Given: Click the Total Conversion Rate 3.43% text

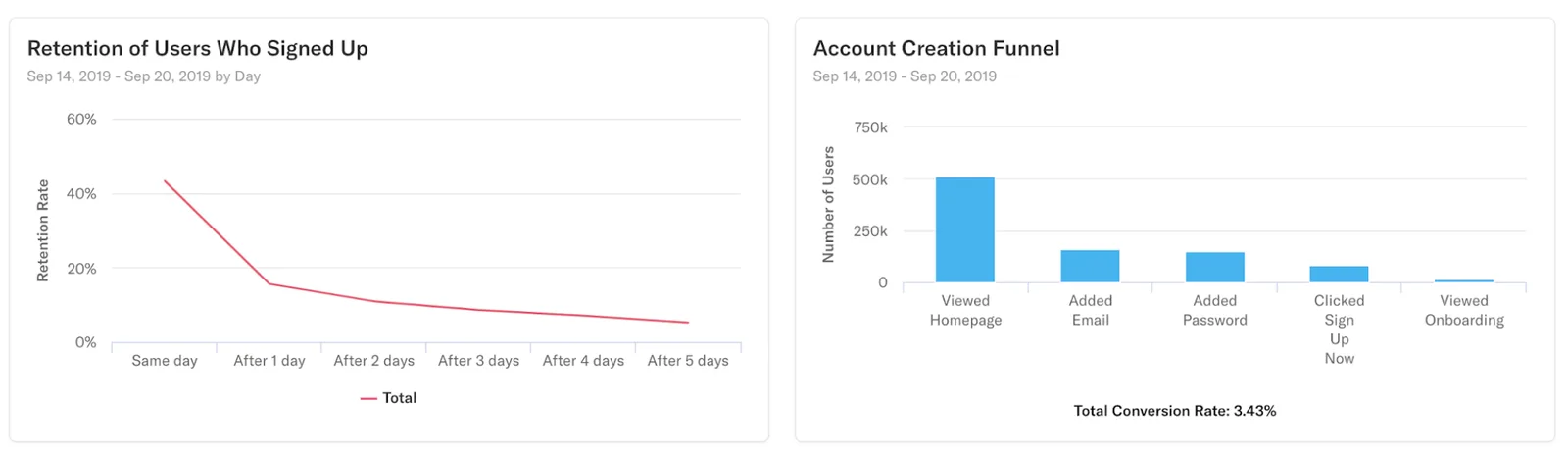Looking at the screenshot, I should click(1175, 411).
